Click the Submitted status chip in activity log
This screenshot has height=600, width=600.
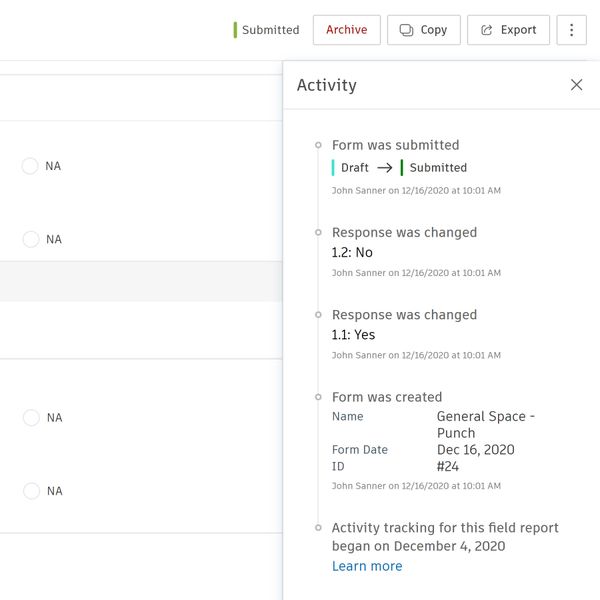[437, 168]
